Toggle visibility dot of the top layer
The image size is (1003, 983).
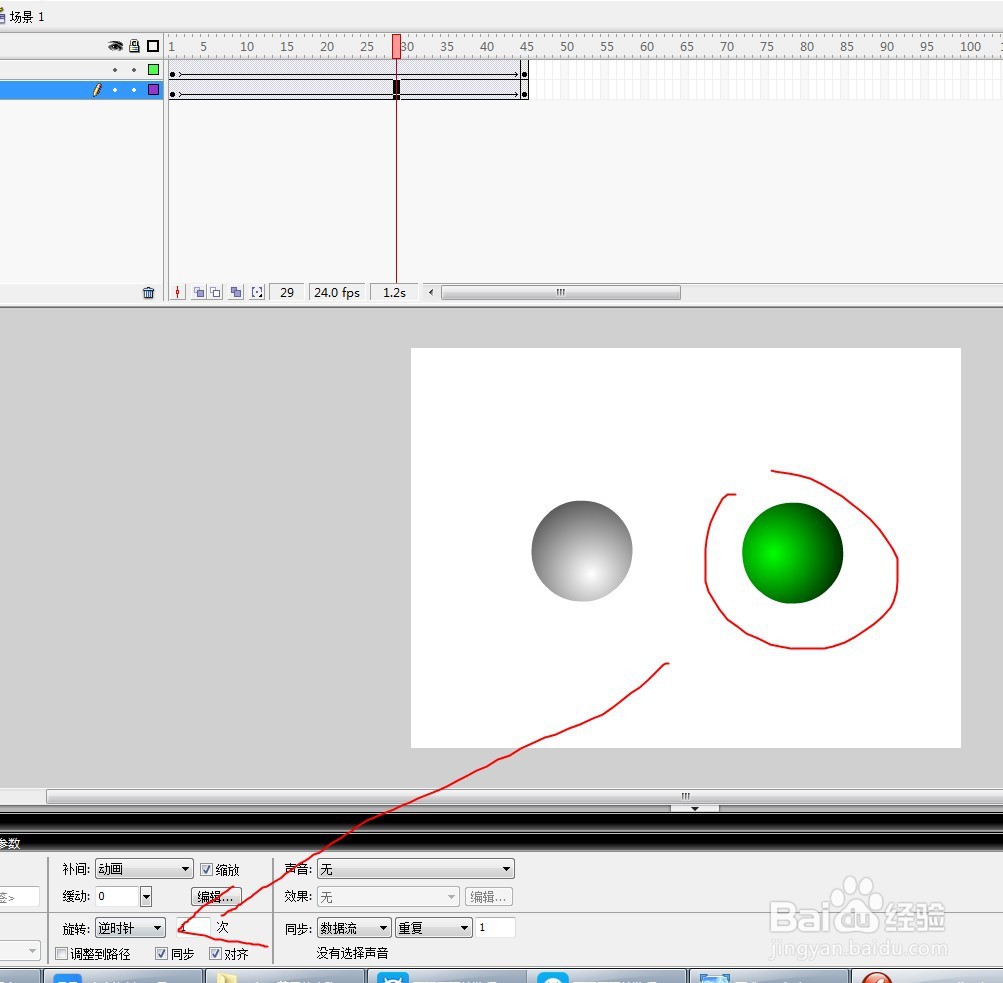pos(115,70)
